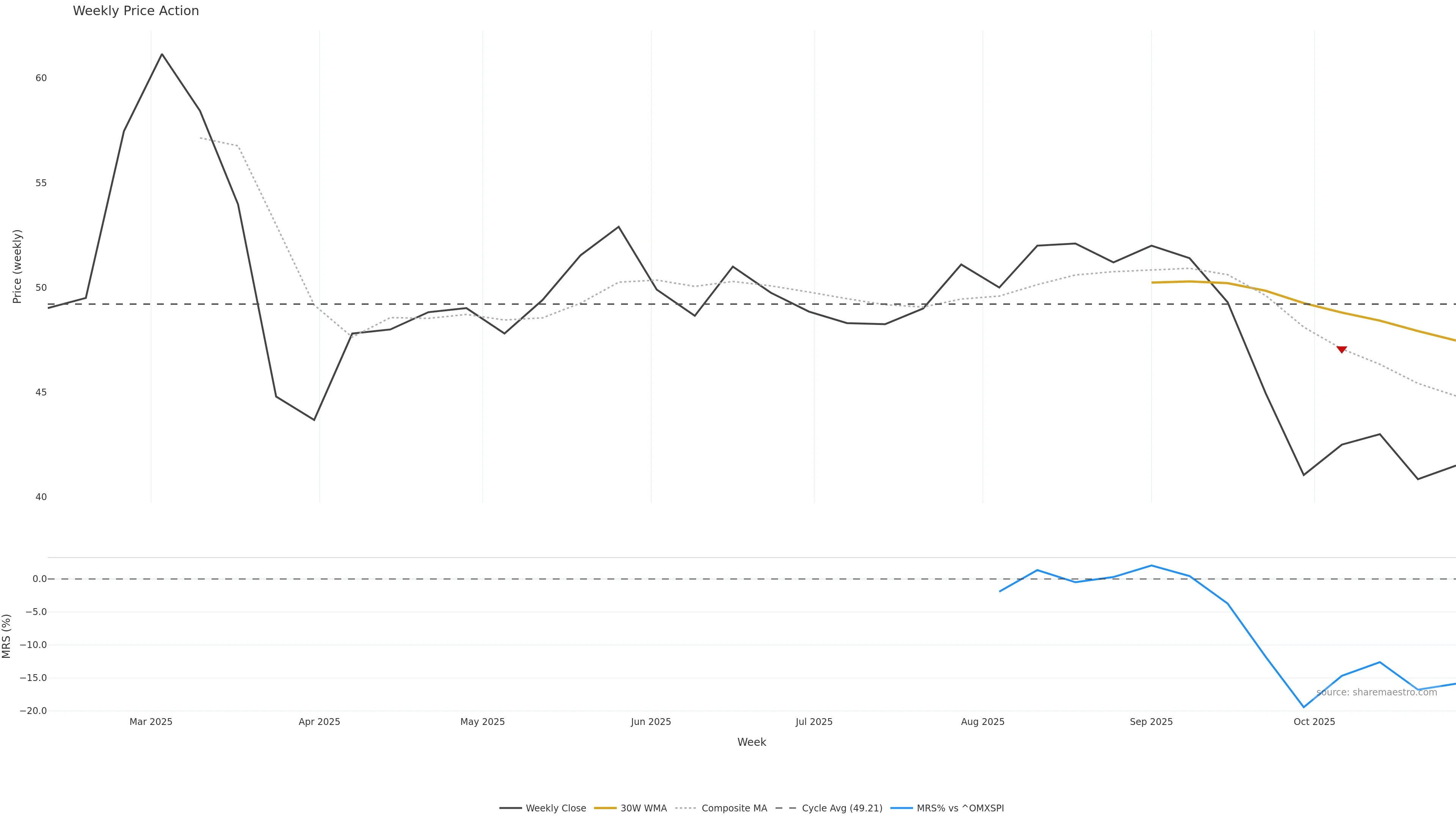1456x819 pixels.
Task: Select the Jun 2025 x-axis label
Action: (x=651, y=722)
